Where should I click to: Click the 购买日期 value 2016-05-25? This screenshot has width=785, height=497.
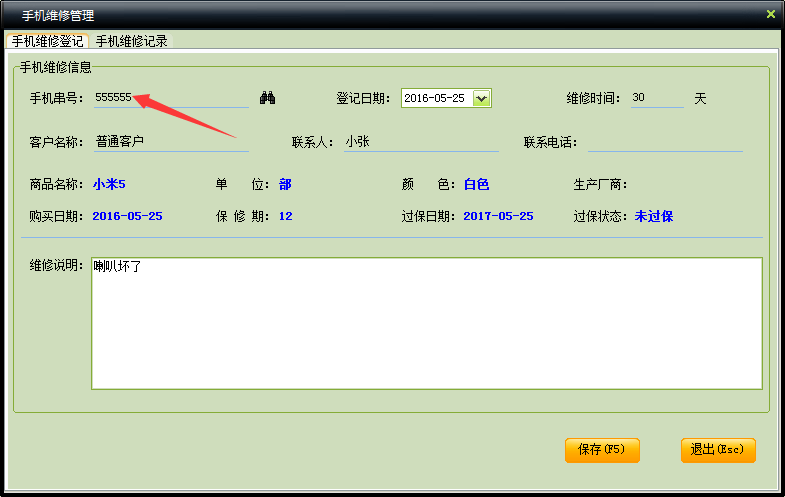pos(128,216)
